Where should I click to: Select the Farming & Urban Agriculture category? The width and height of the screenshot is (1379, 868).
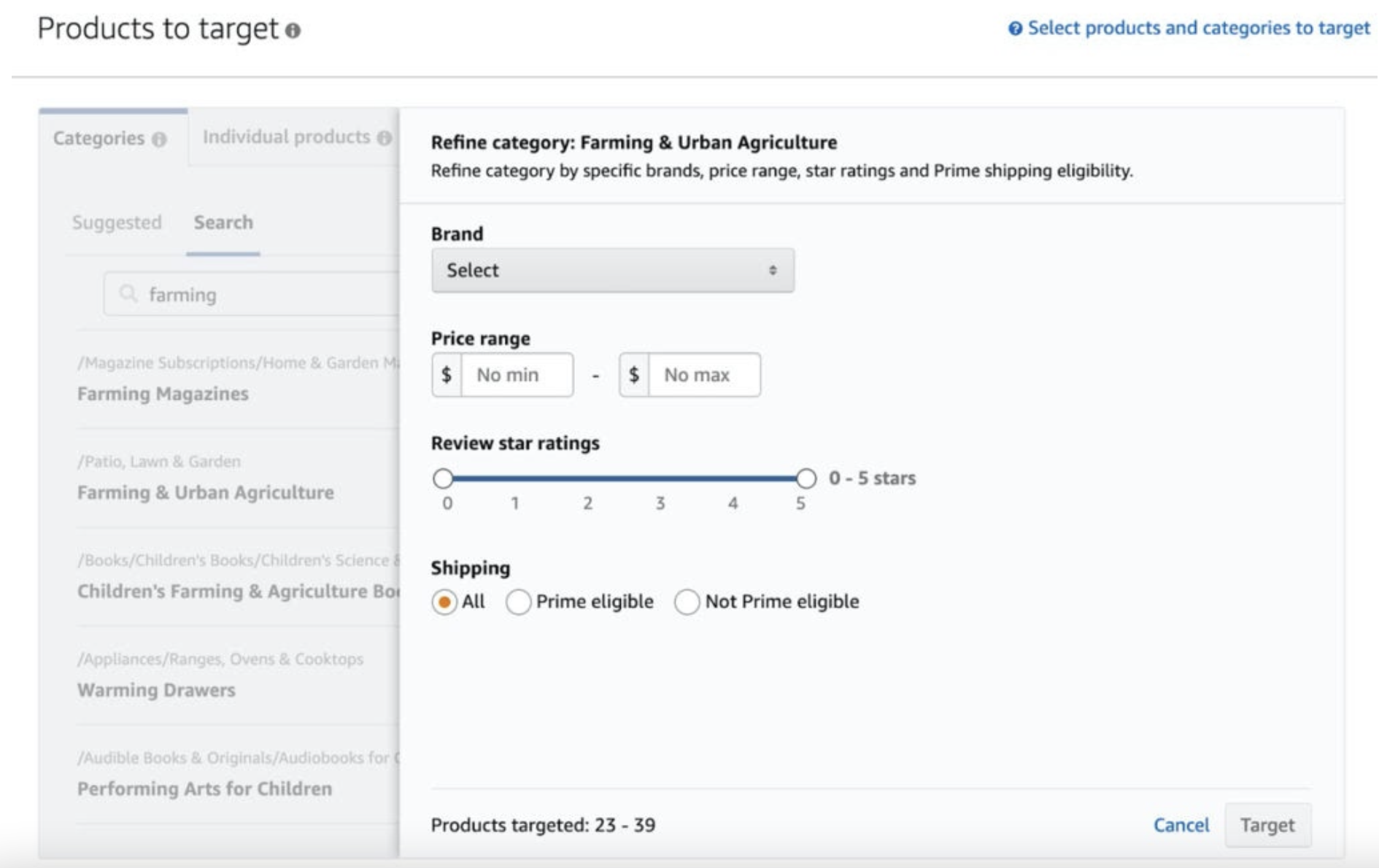205,492
